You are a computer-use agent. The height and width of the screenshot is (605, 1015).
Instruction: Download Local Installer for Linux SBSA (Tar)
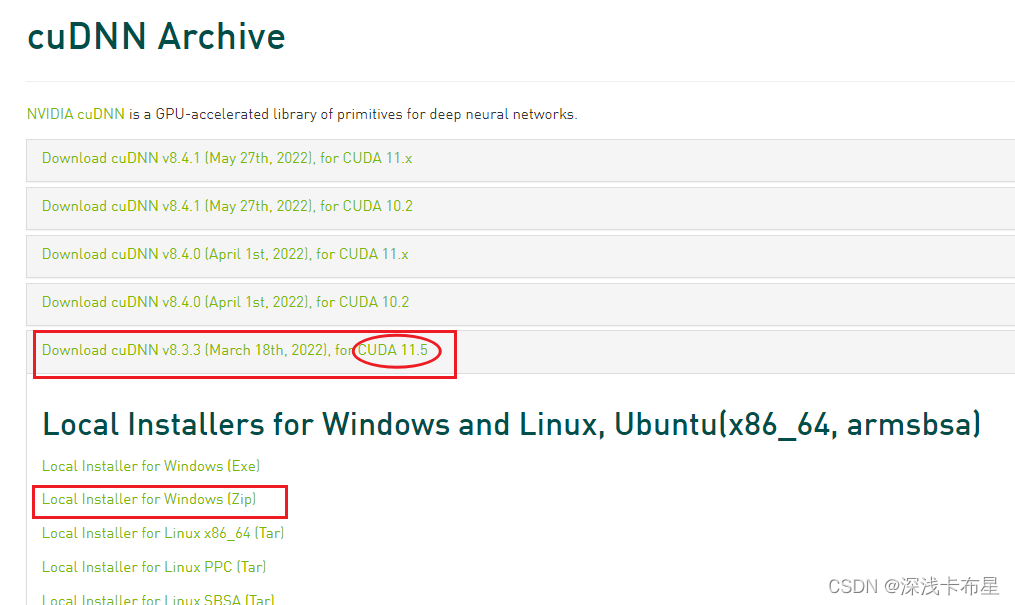(x=158, y=599)
